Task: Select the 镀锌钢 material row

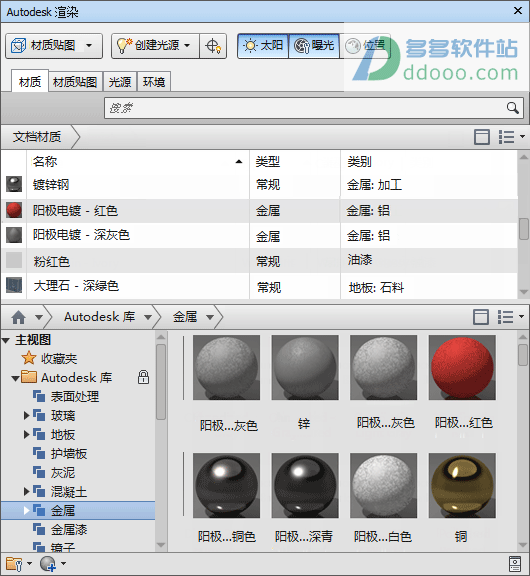Action: click(x=259, y=184)
